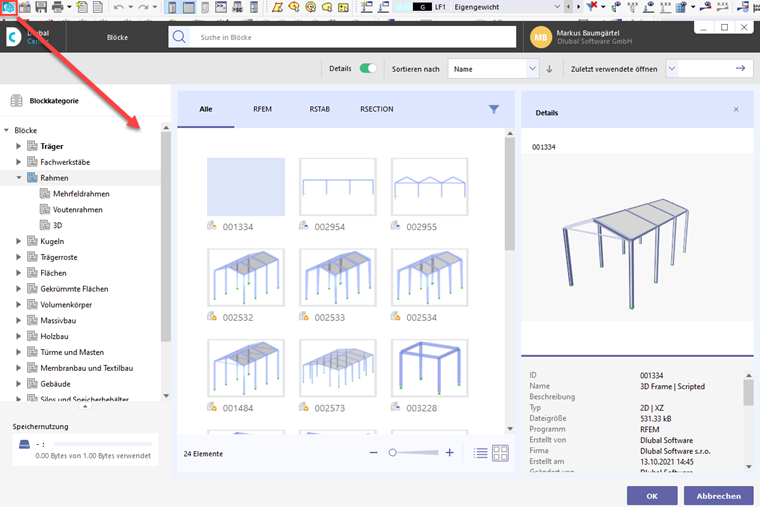Click the open model toolbar icon

25,7
